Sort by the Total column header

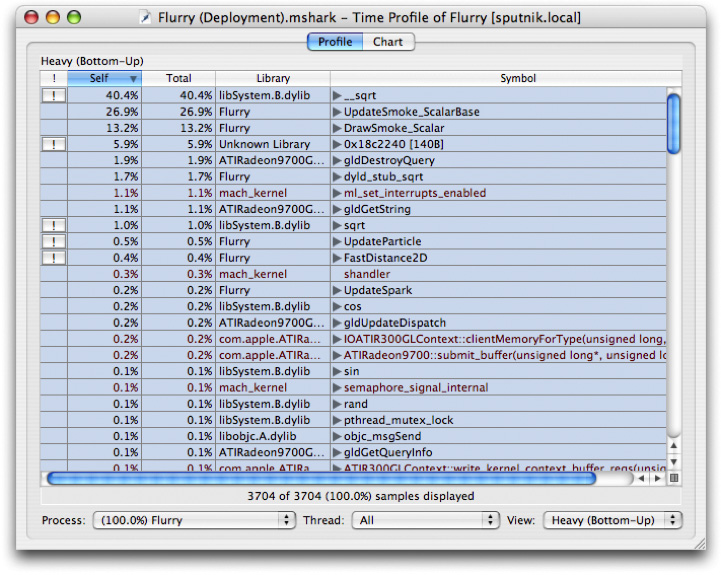click(x=178, y=78)
